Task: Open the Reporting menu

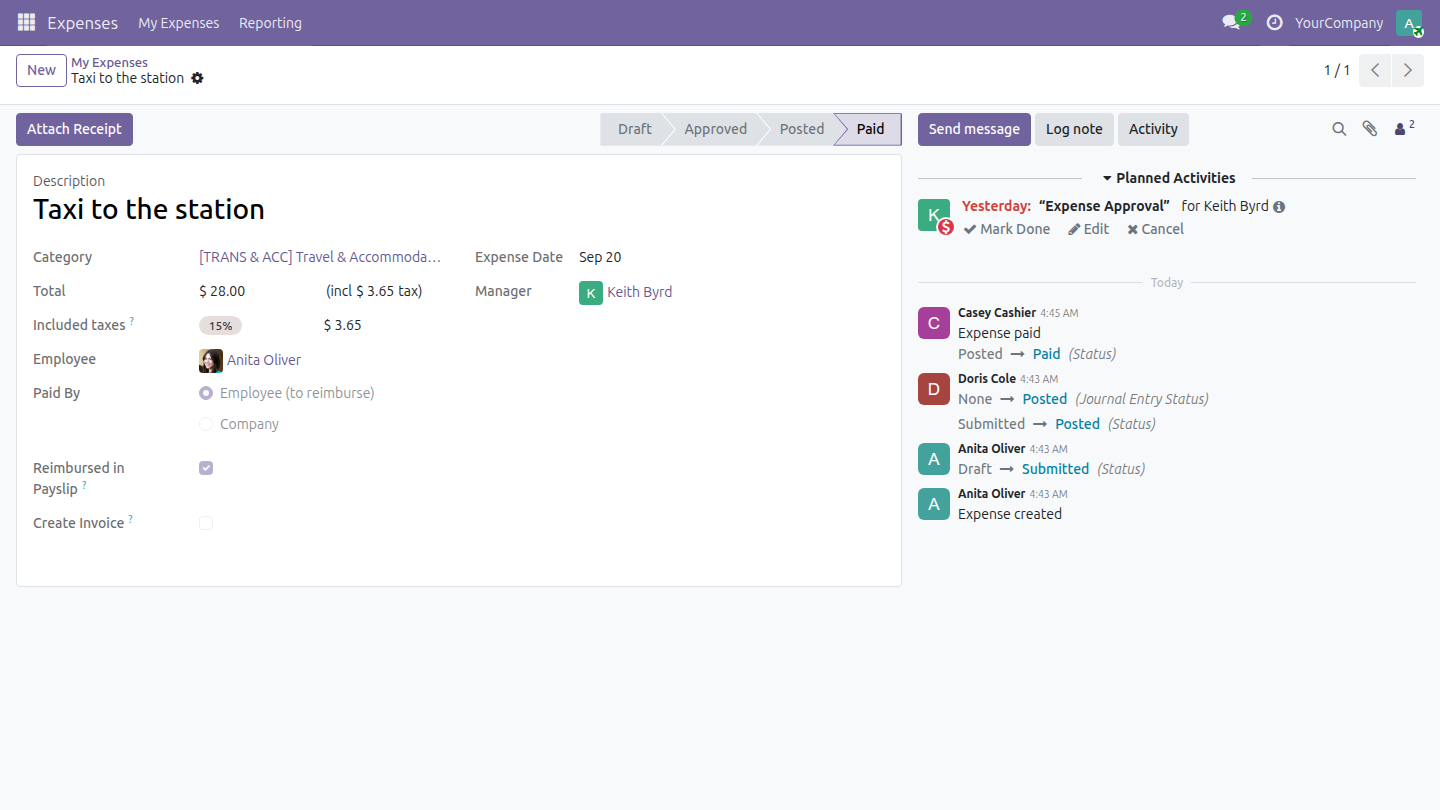Action: [x=270, y=23]
